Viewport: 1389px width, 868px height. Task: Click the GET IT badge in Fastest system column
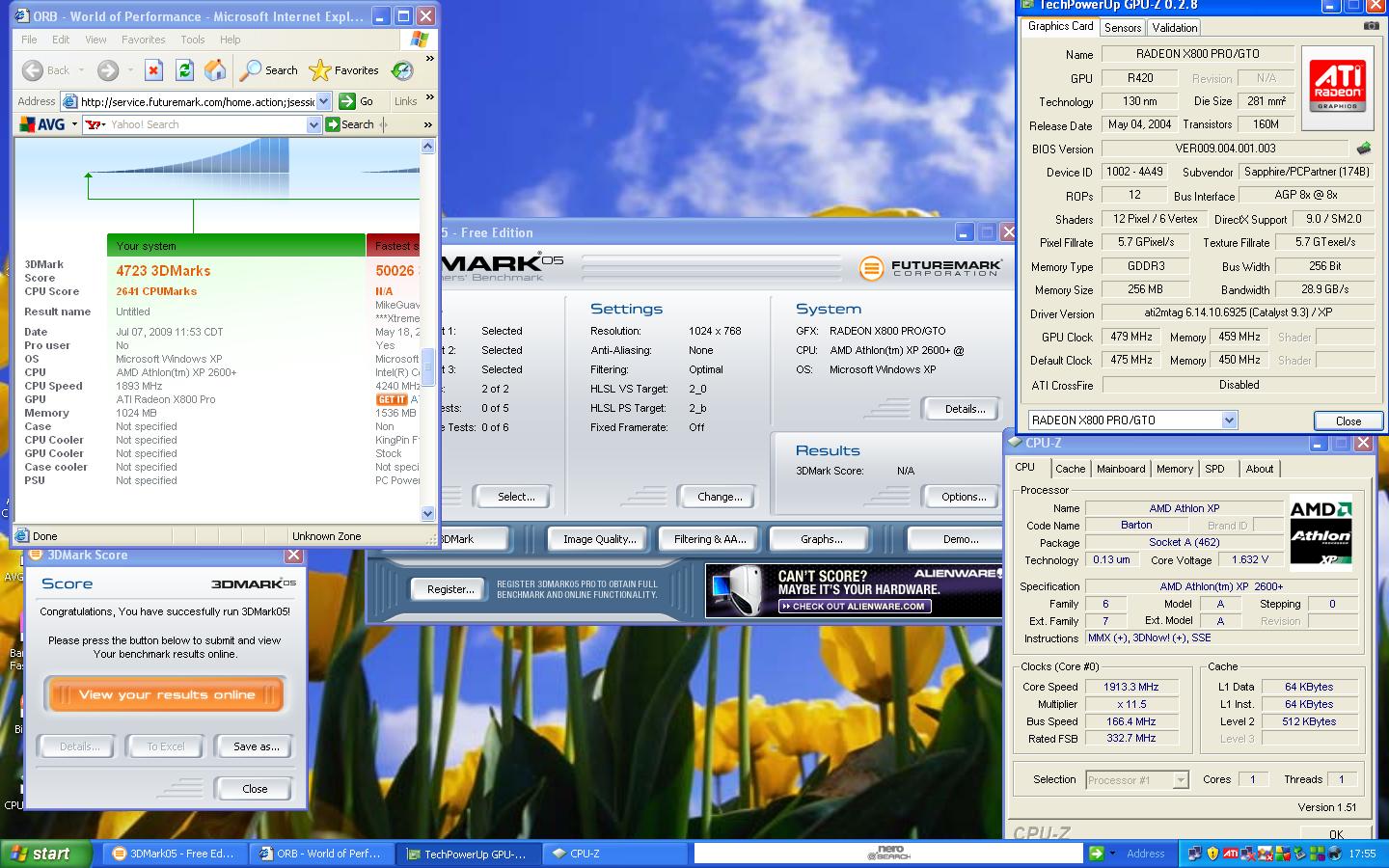tap(392, 399)
